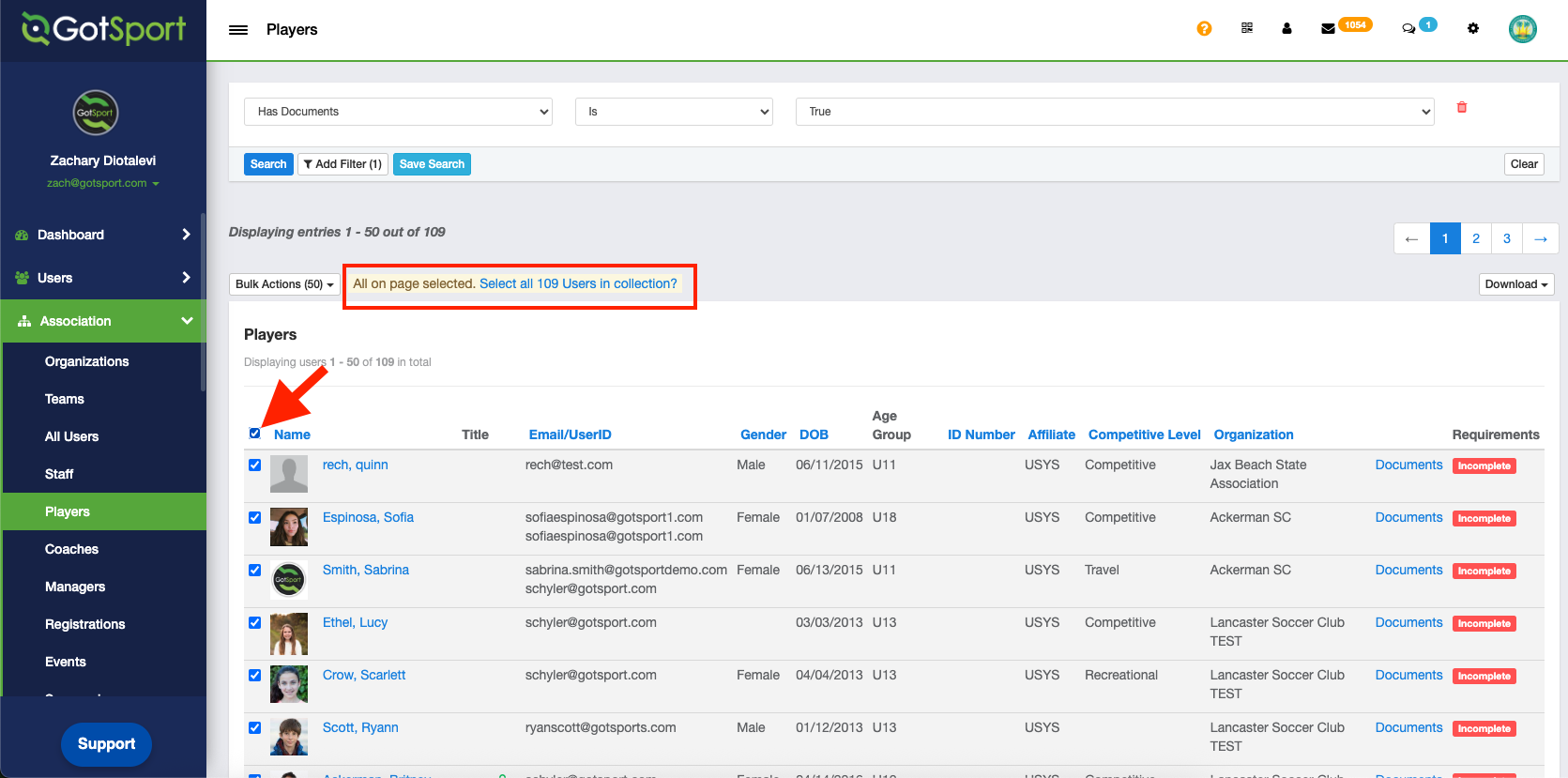Click the Incomplete badge for rech, quinn

coord(1484,466)
